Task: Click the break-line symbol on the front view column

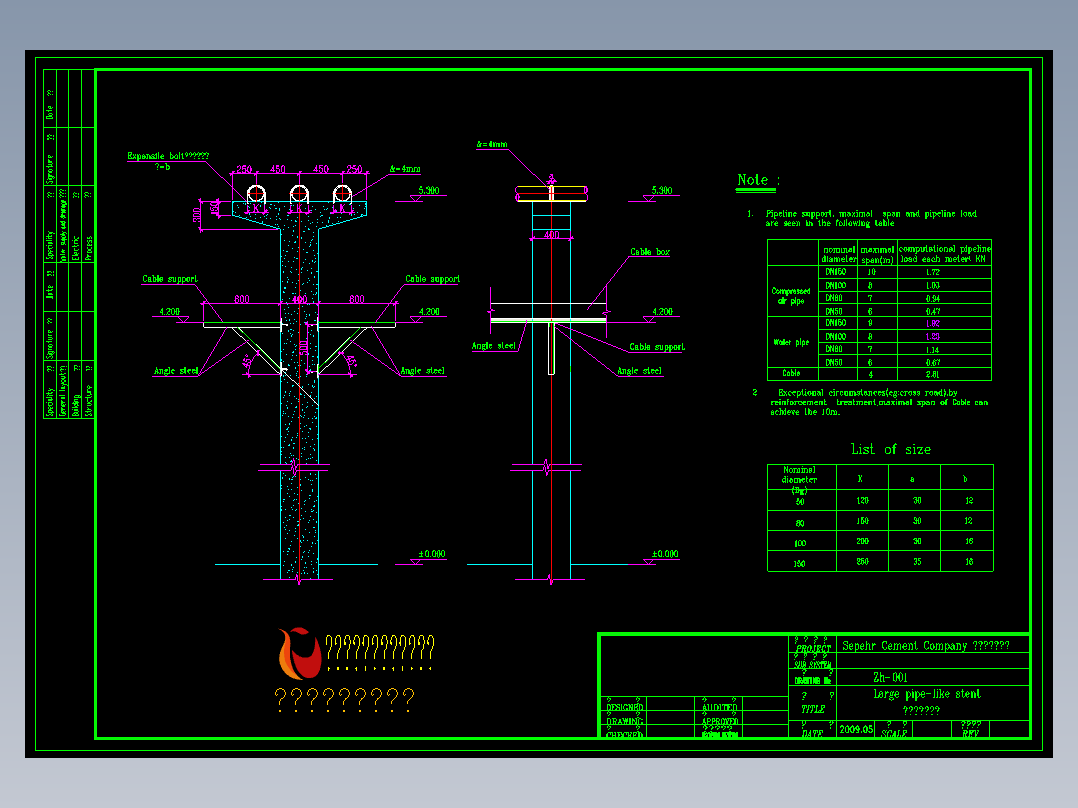Action: pos(294,467)
